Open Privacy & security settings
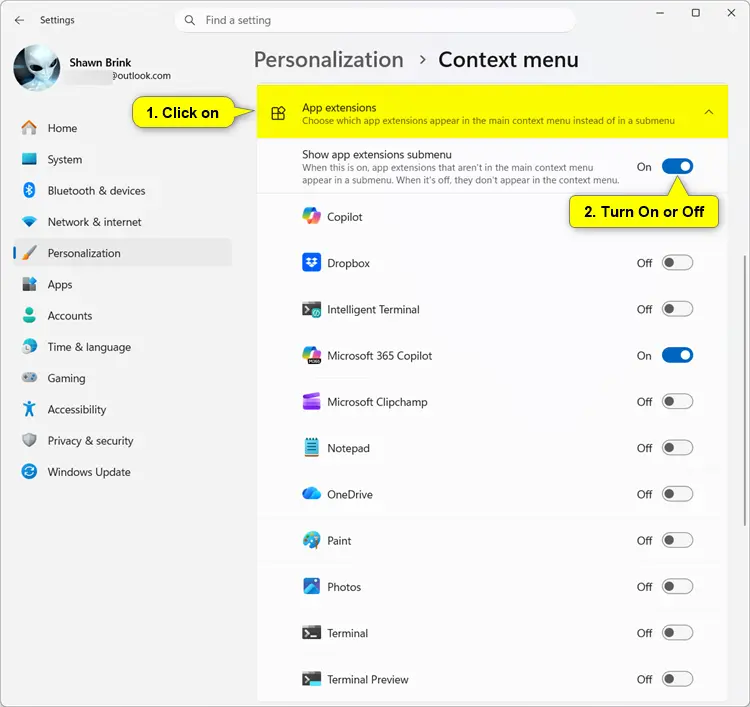Viewport: 750px width, 707px height. click(122, 441)
